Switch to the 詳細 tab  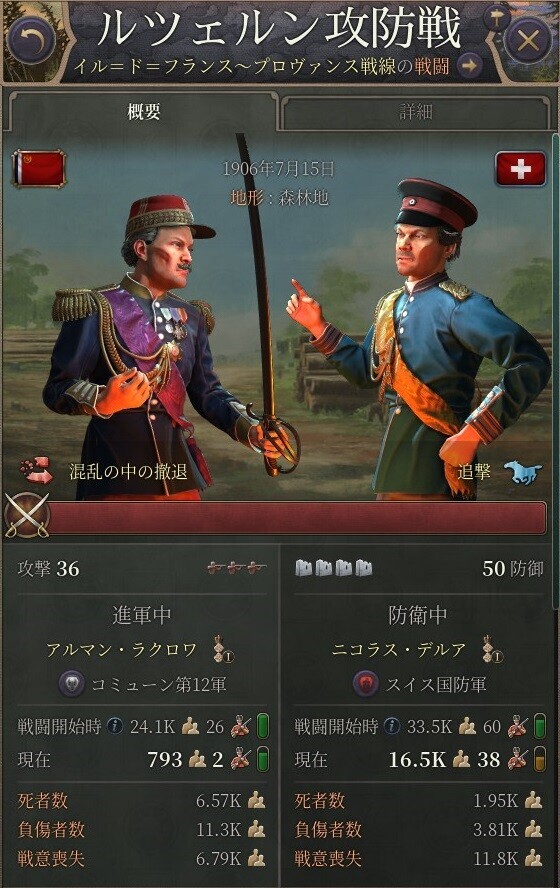[416, 112]
